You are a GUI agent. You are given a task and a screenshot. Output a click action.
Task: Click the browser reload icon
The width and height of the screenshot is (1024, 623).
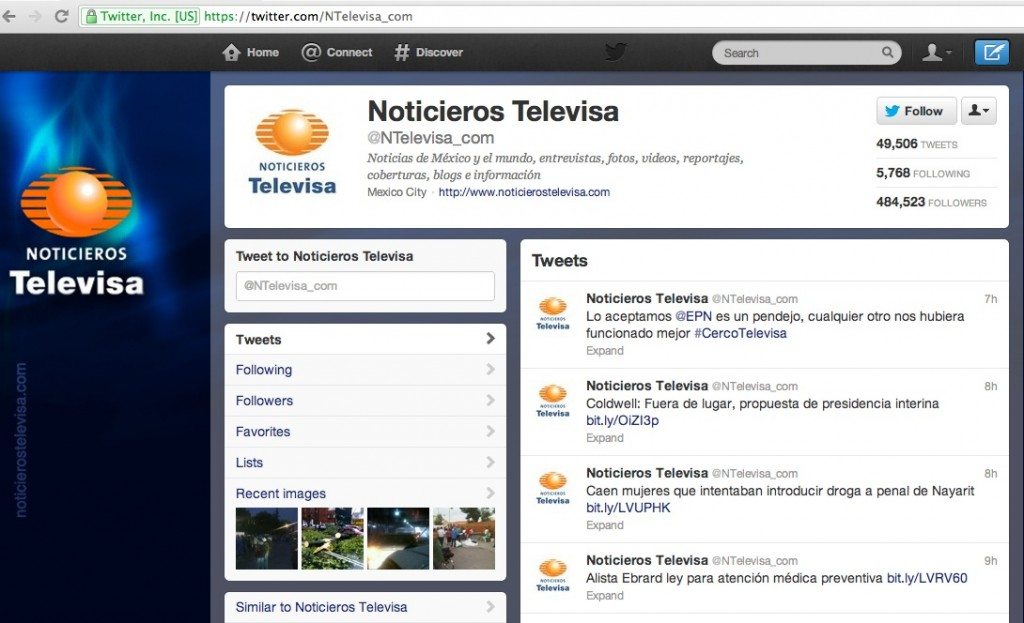coord(62,16)
